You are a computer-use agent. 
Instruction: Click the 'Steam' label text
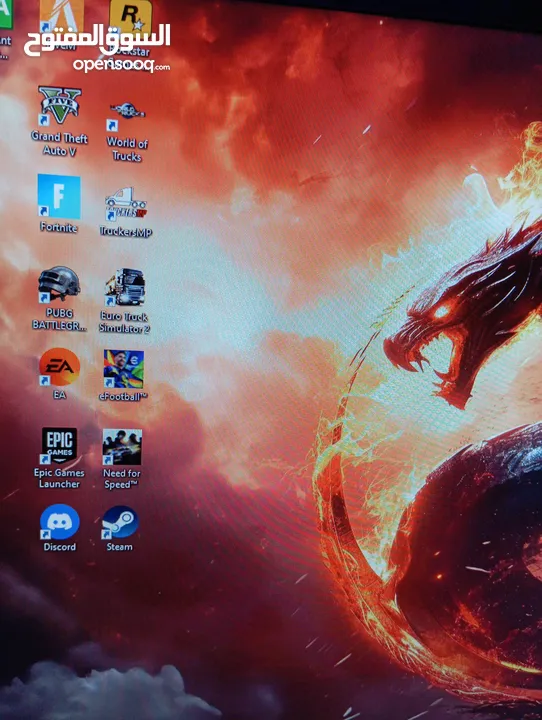(x=119, y=546)
